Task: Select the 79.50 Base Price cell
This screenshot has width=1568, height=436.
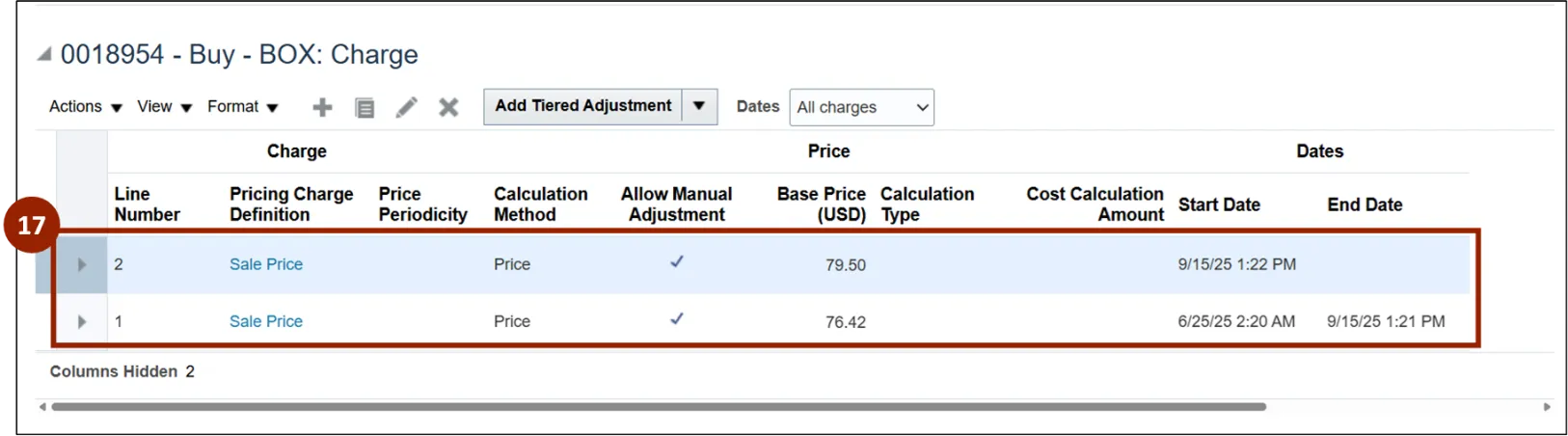Action: 845,264
